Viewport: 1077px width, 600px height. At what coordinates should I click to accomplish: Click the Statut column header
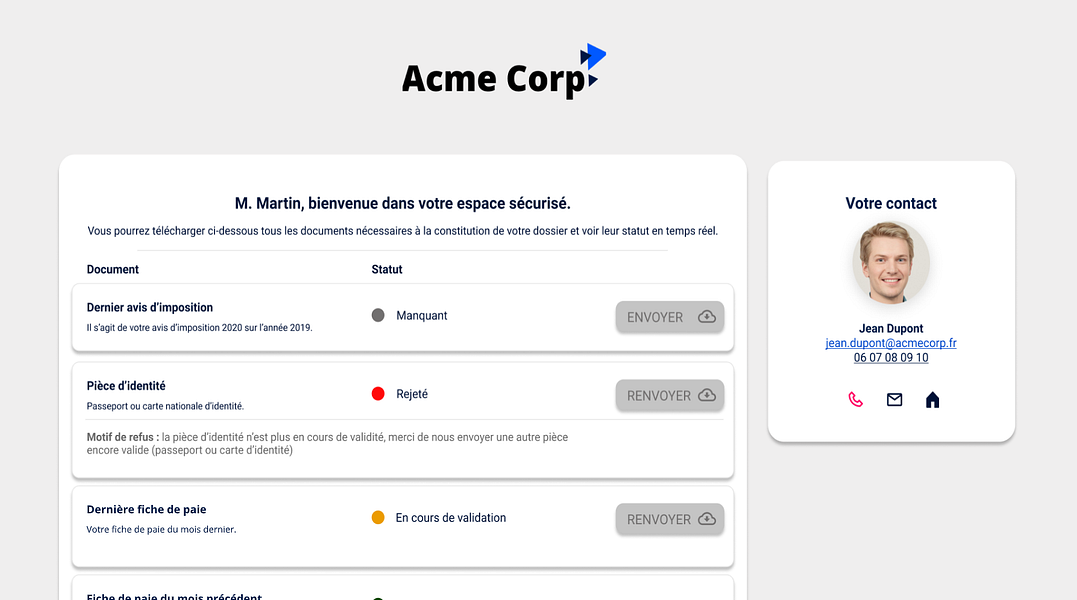[387, 270]
